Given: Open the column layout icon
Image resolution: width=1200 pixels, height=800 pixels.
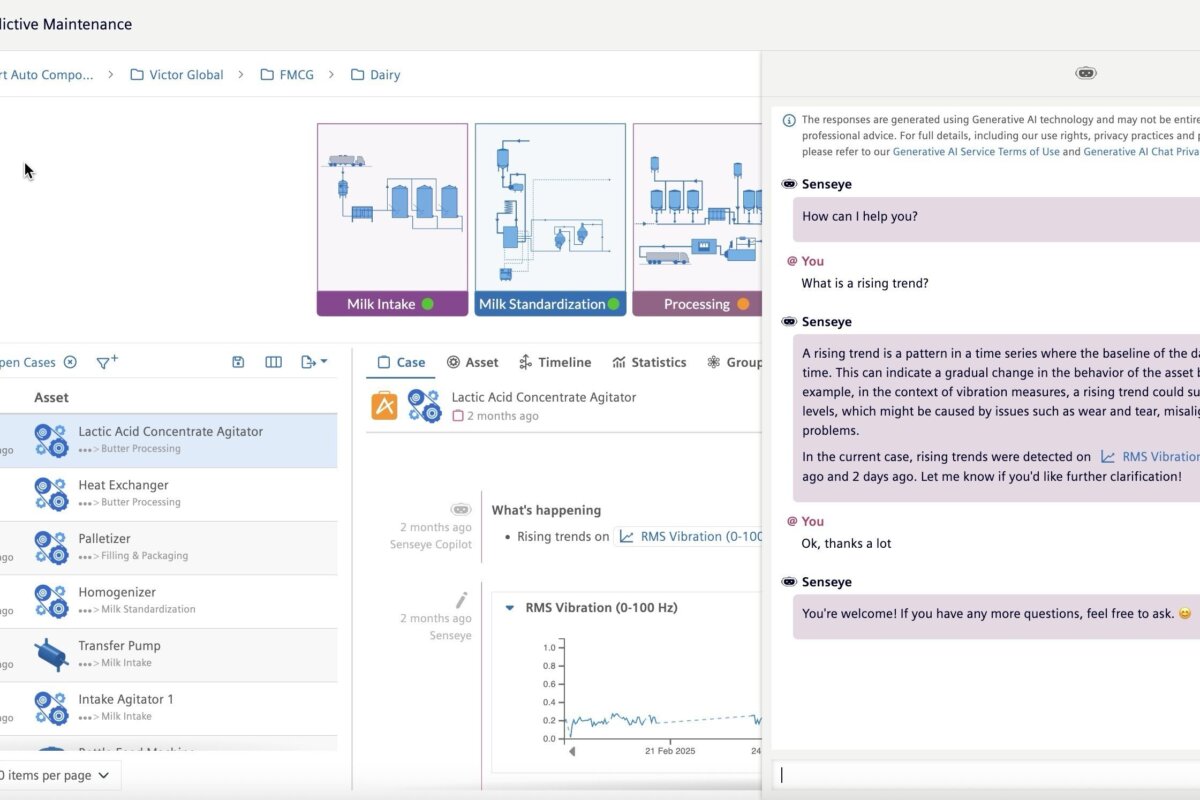Looking at the screenshot, I should point(273,362).
